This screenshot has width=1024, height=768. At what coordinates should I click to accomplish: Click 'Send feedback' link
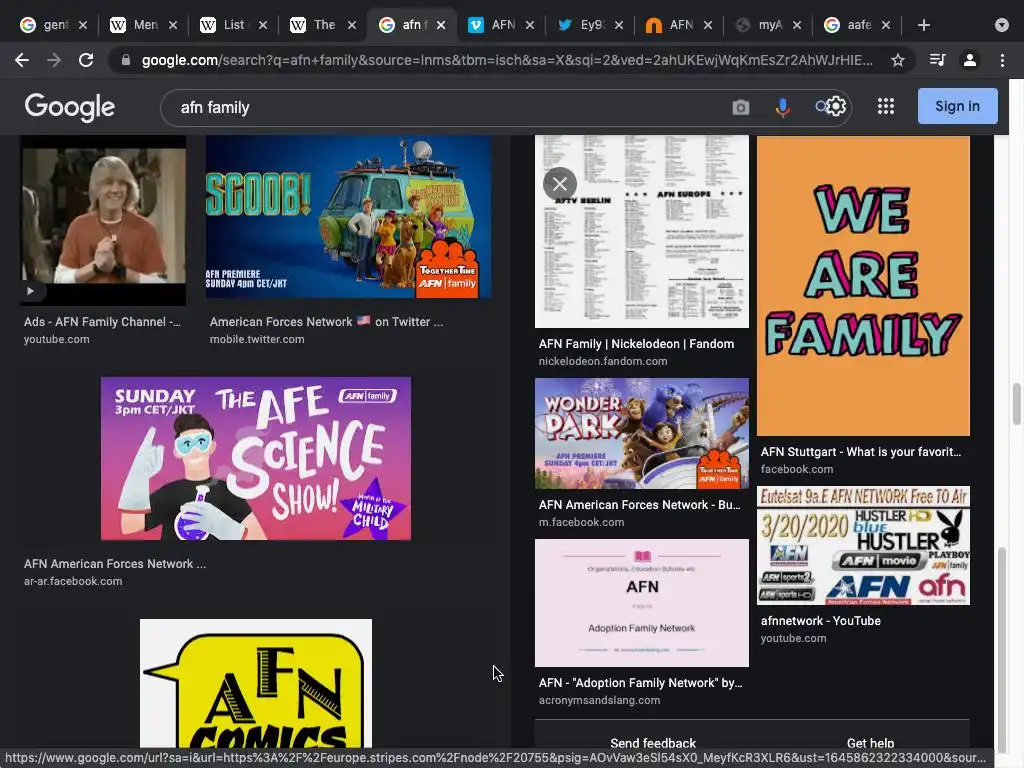(x=652, y=743)
